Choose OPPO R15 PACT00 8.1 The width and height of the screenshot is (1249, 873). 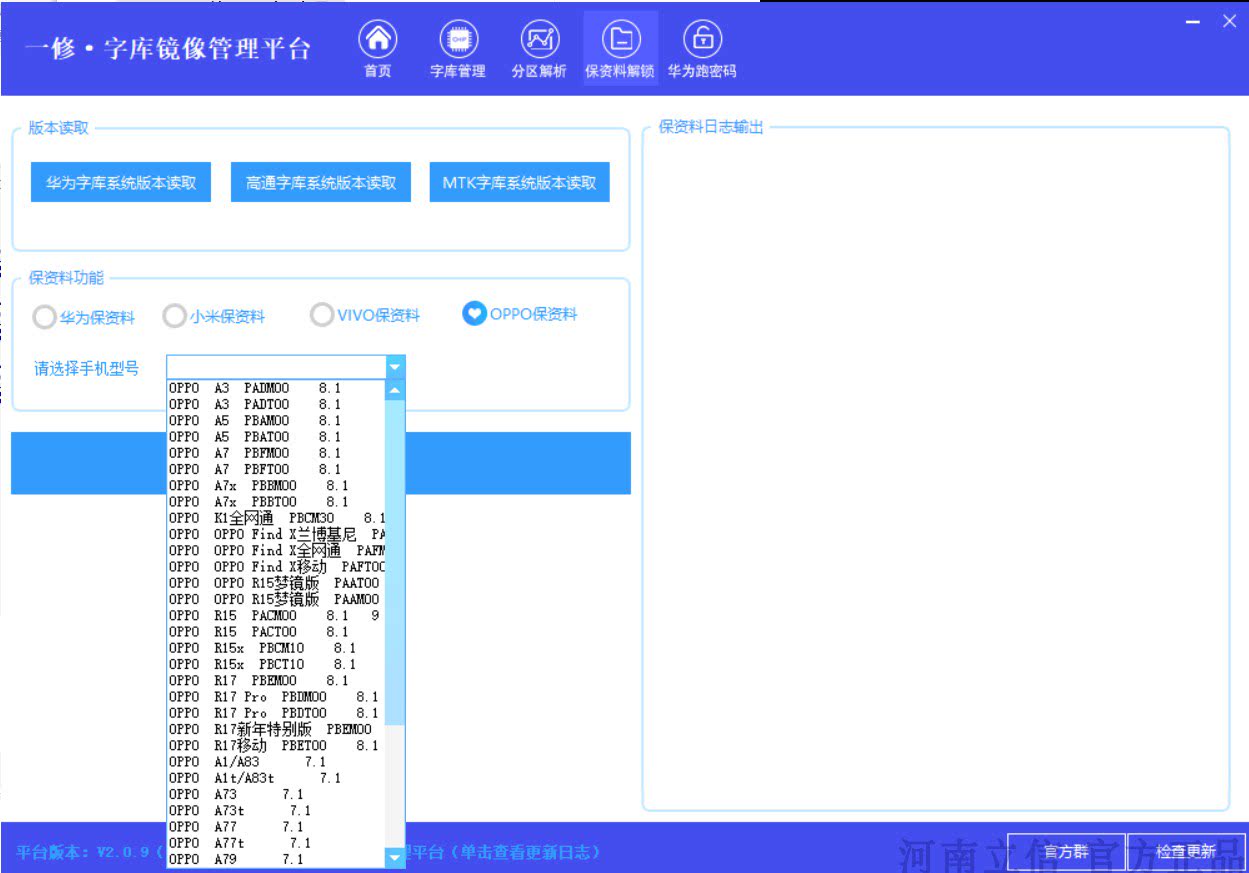click(x=276, y=631)
